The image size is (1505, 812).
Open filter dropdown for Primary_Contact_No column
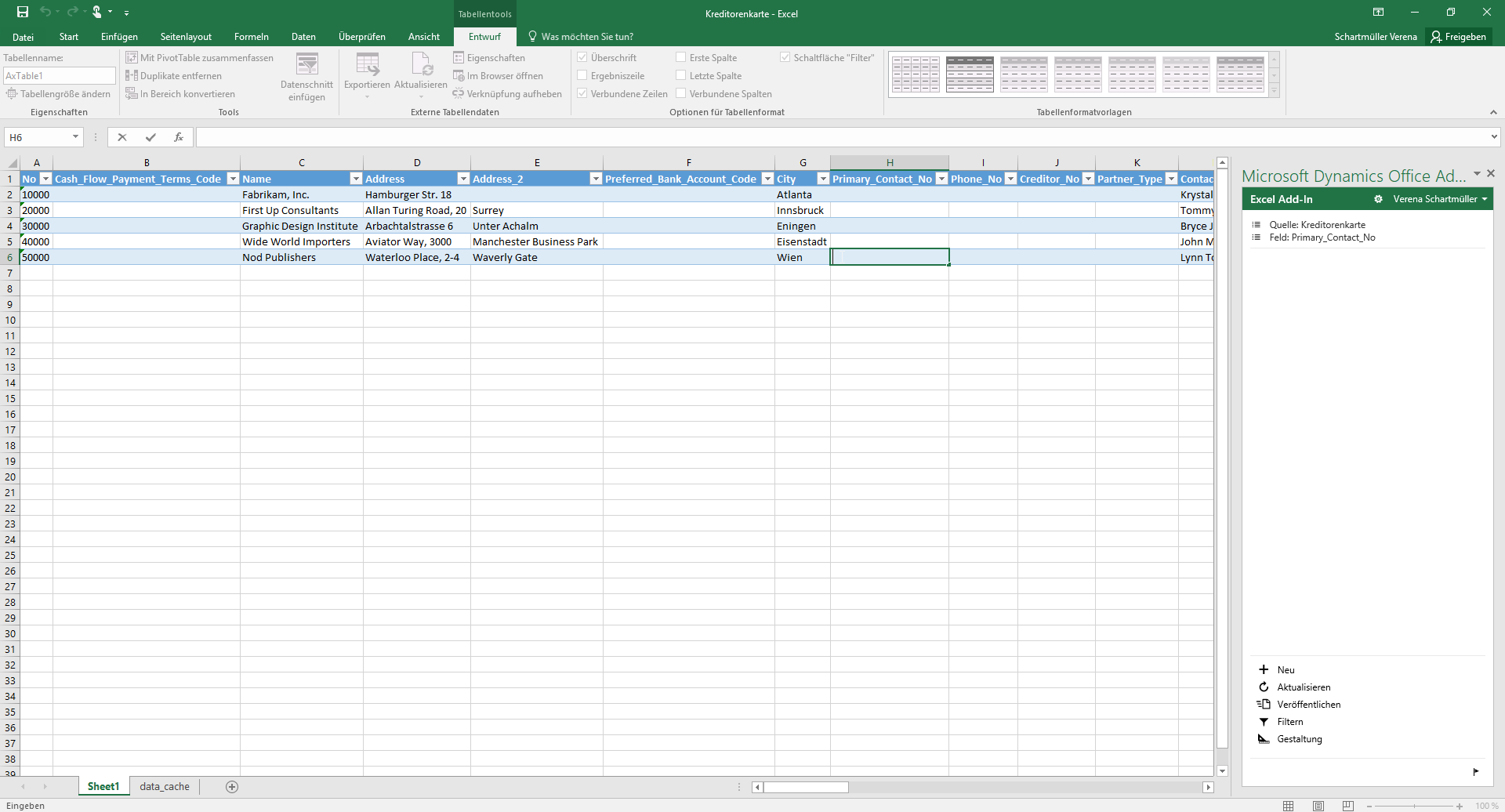click(x=941, y=179)
